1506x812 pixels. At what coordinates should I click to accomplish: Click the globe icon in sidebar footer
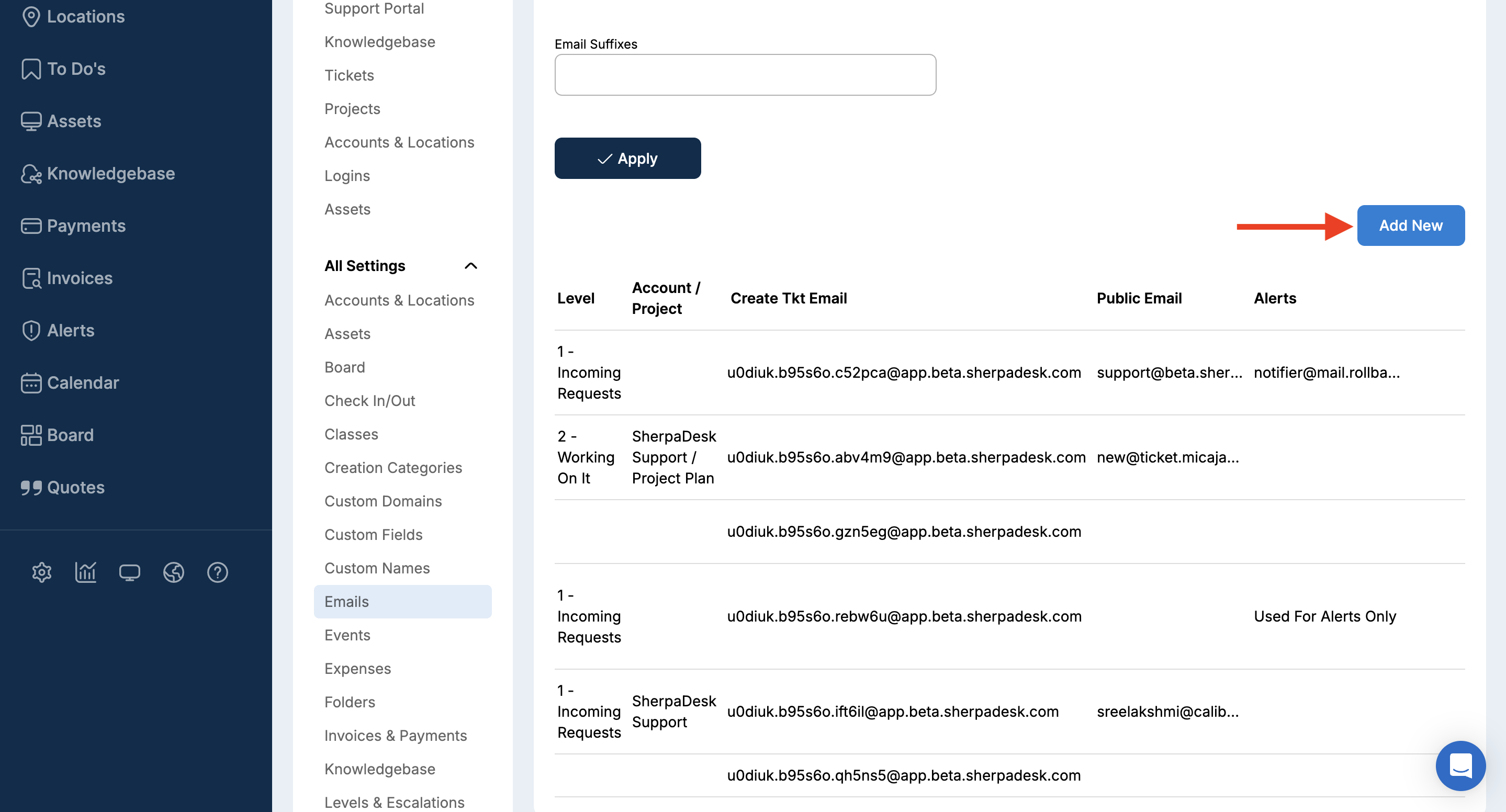[173, 572]
